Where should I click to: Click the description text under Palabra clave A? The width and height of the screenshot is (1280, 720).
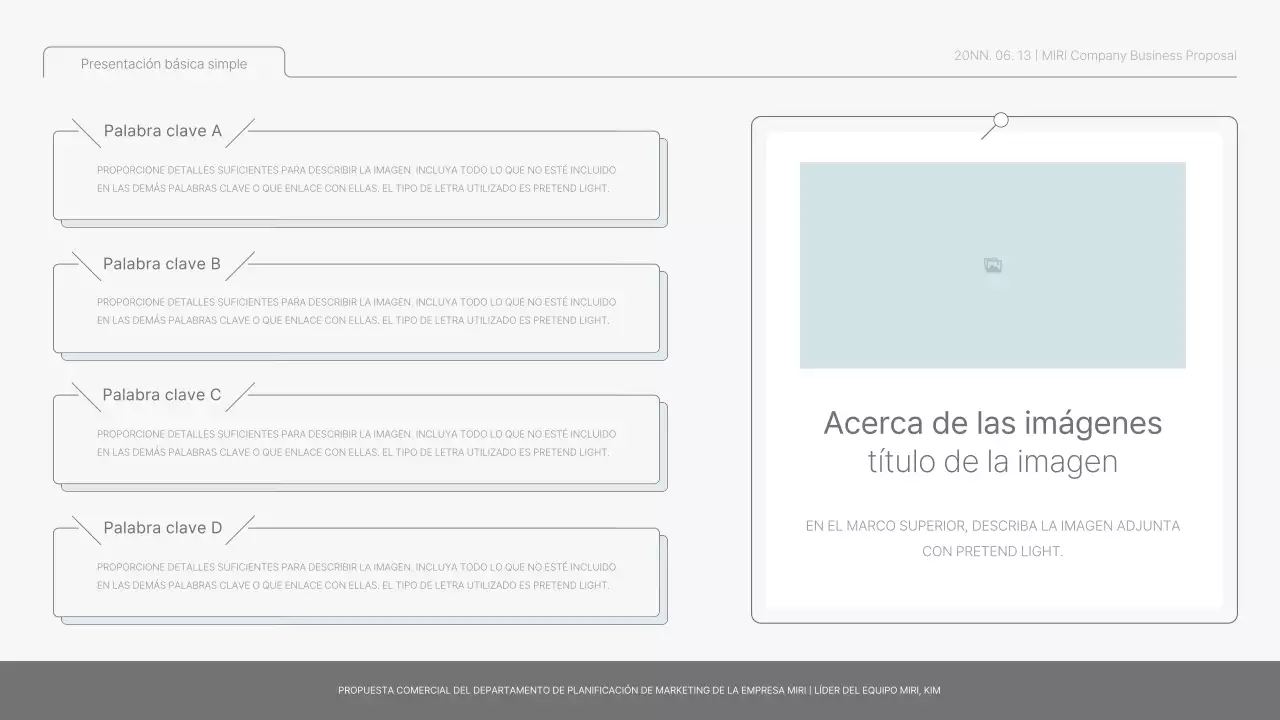pyautogui.click(x=356, y=179)
